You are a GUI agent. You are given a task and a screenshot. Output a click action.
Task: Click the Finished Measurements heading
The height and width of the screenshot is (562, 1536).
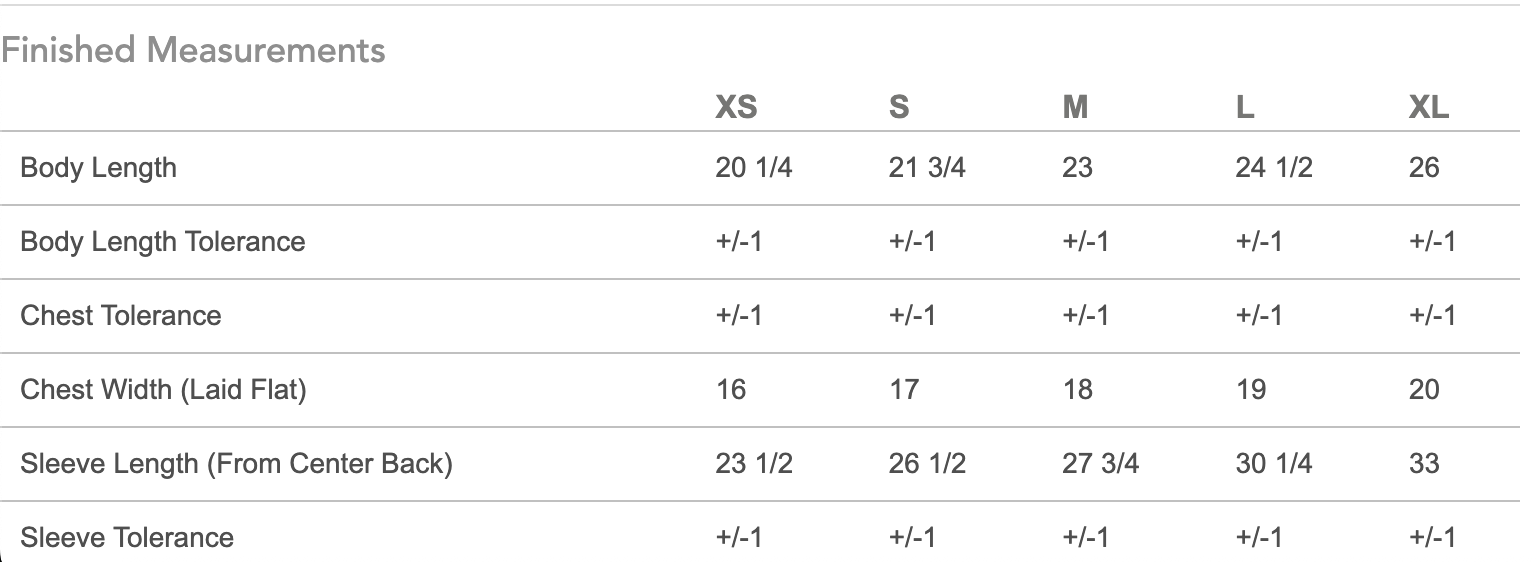[x=193, y=49]
